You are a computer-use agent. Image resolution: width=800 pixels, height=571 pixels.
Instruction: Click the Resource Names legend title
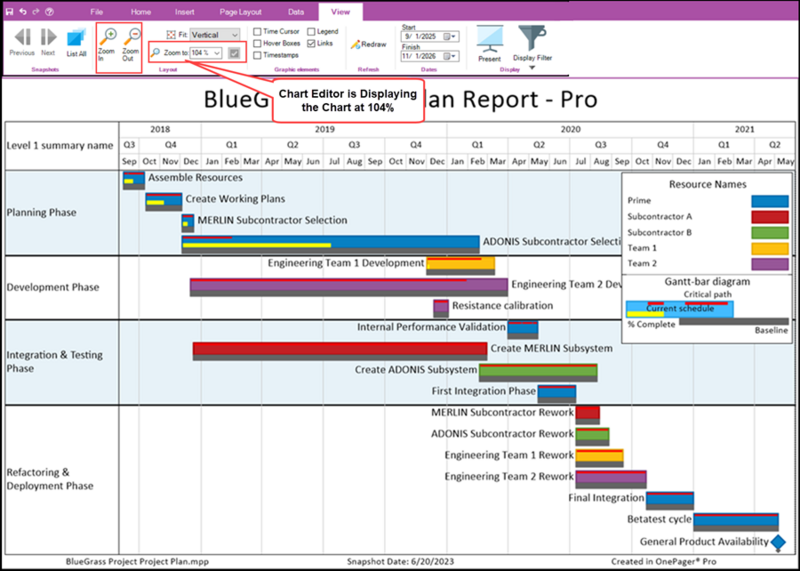pos(707,184)
